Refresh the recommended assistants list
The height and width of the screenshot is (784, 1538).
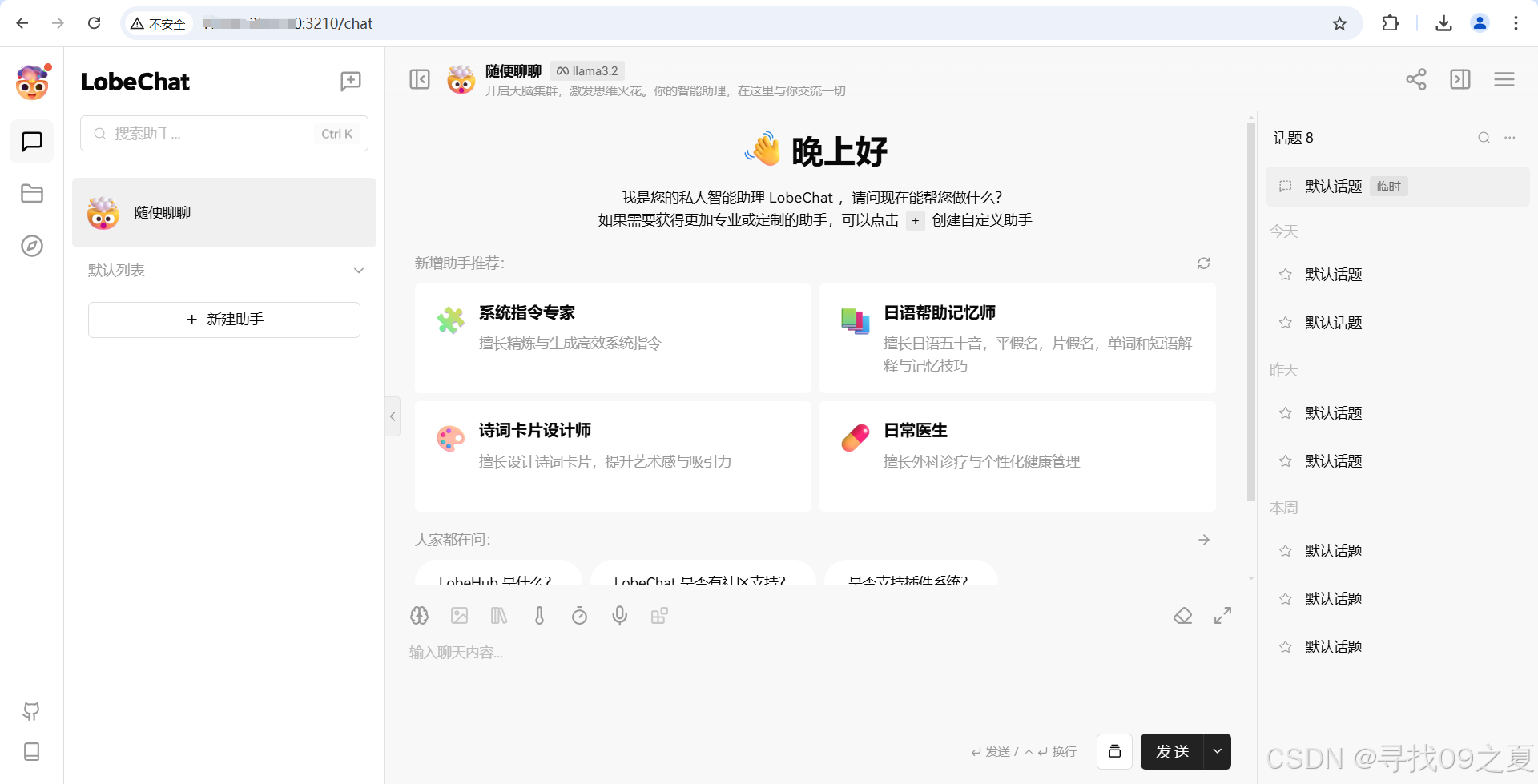click(x=1203, y=263)
